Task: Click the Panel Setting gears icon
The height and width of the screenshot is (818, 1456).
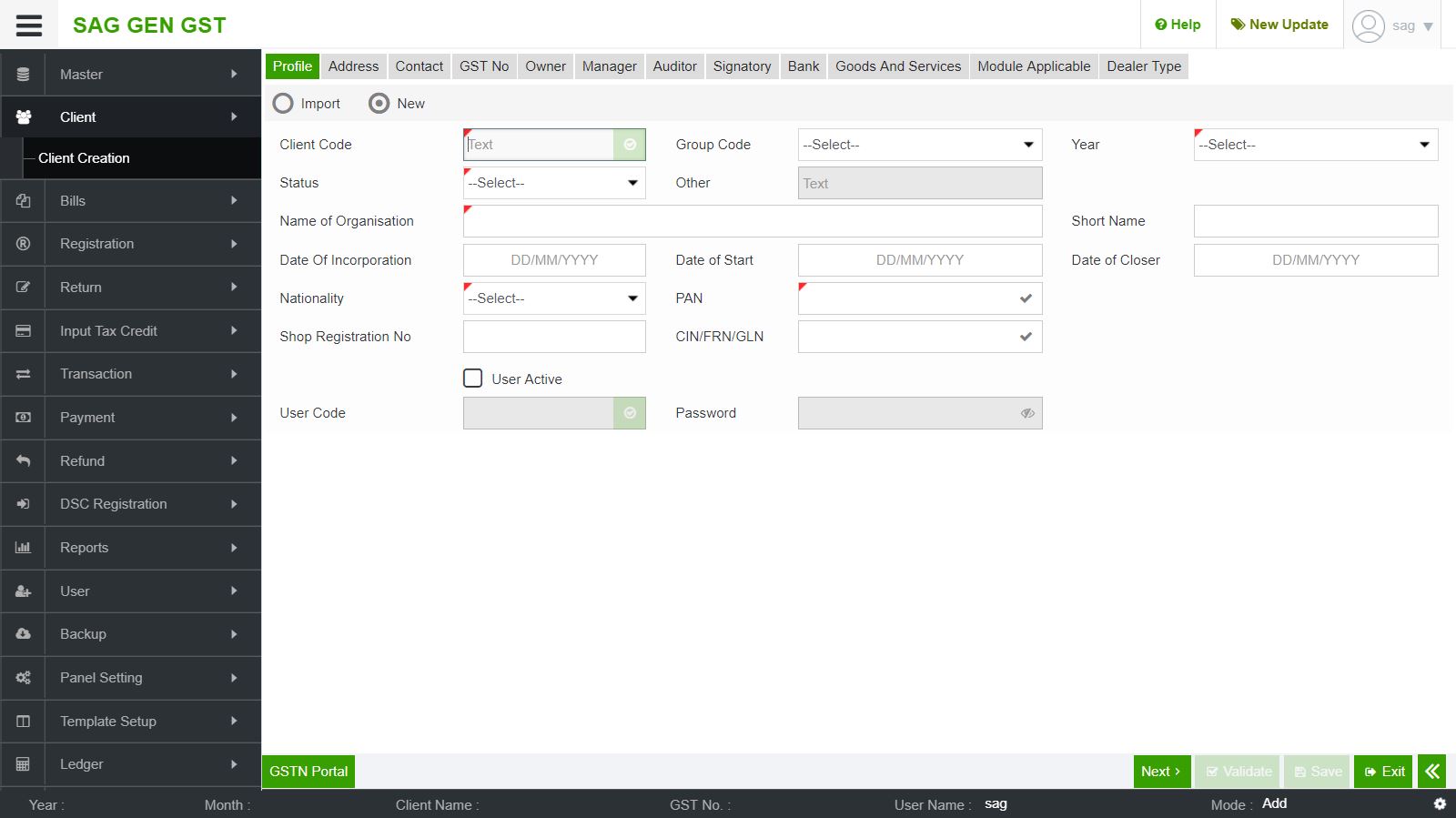Action: tap(24, 678)
